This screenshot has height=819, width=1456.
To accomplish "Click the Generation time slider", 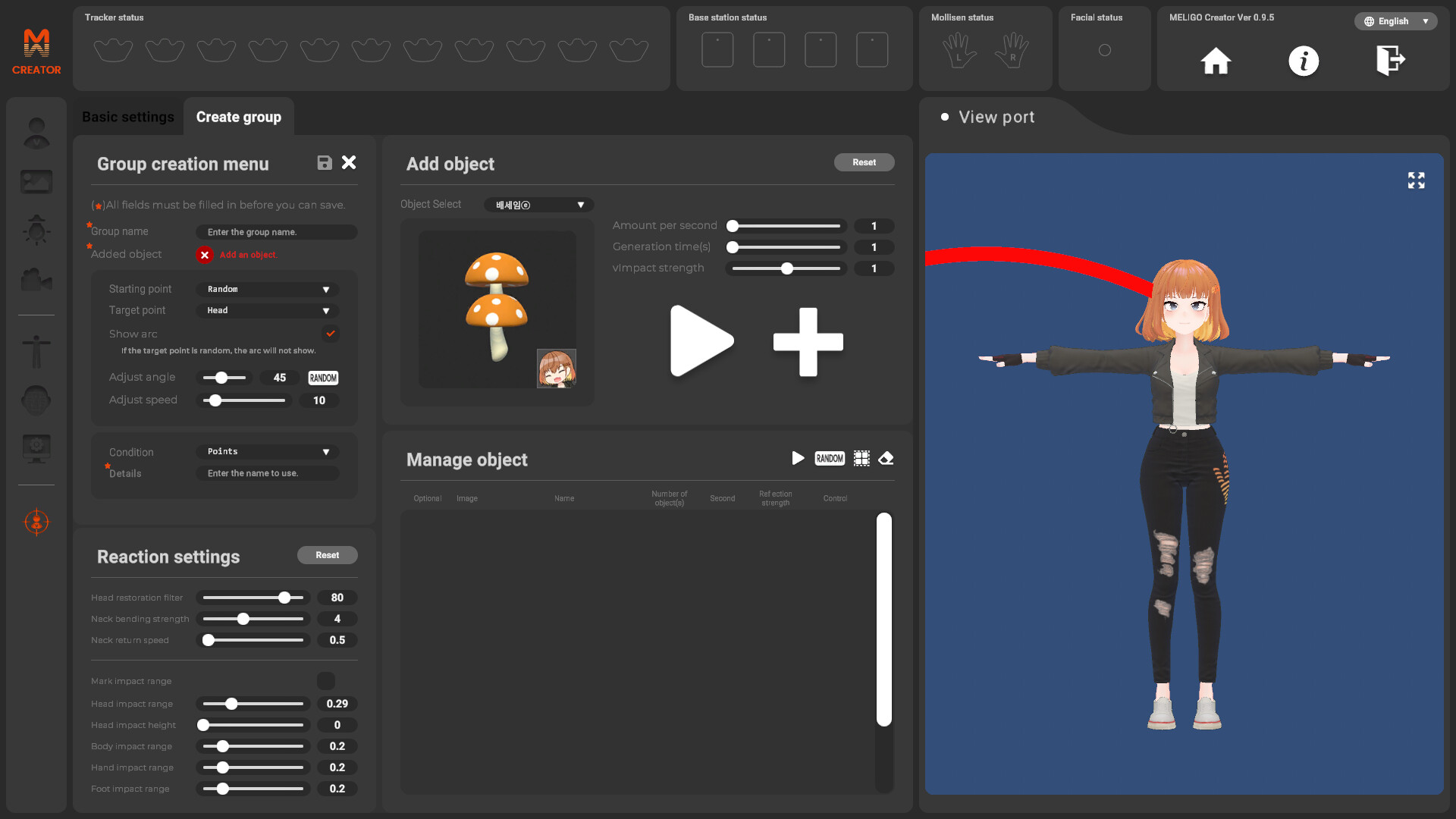I will pos(786,247).
